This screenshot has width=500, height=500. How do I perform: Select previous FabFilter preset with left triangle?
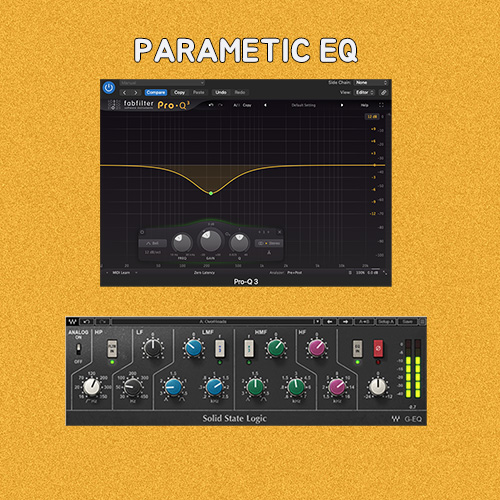265,105
